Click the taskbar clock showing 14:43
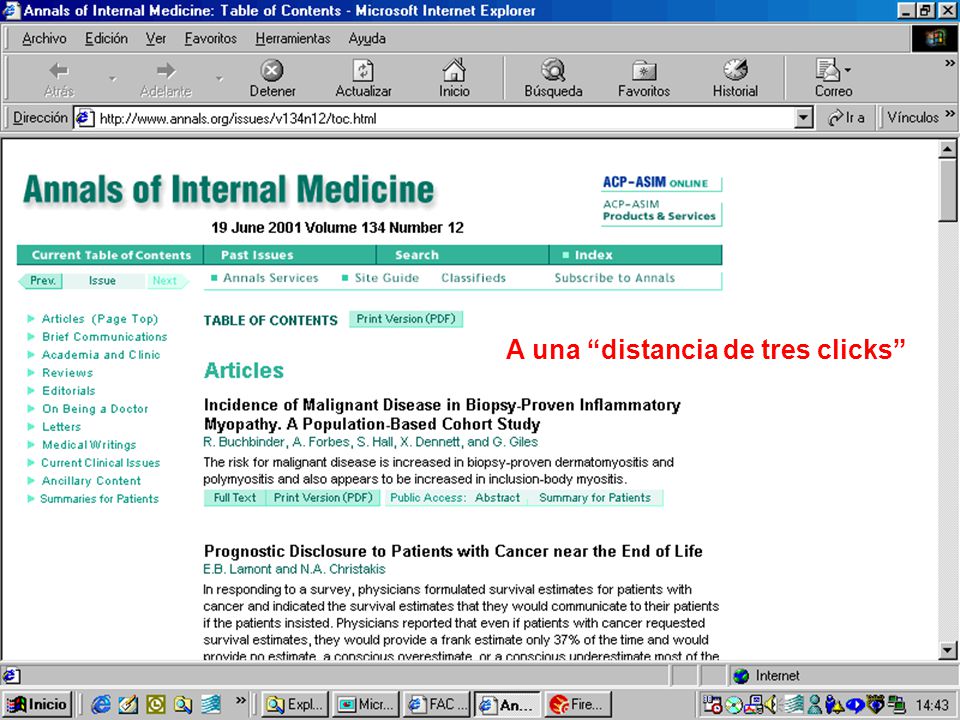960x720 pixels. coord(932,705)
